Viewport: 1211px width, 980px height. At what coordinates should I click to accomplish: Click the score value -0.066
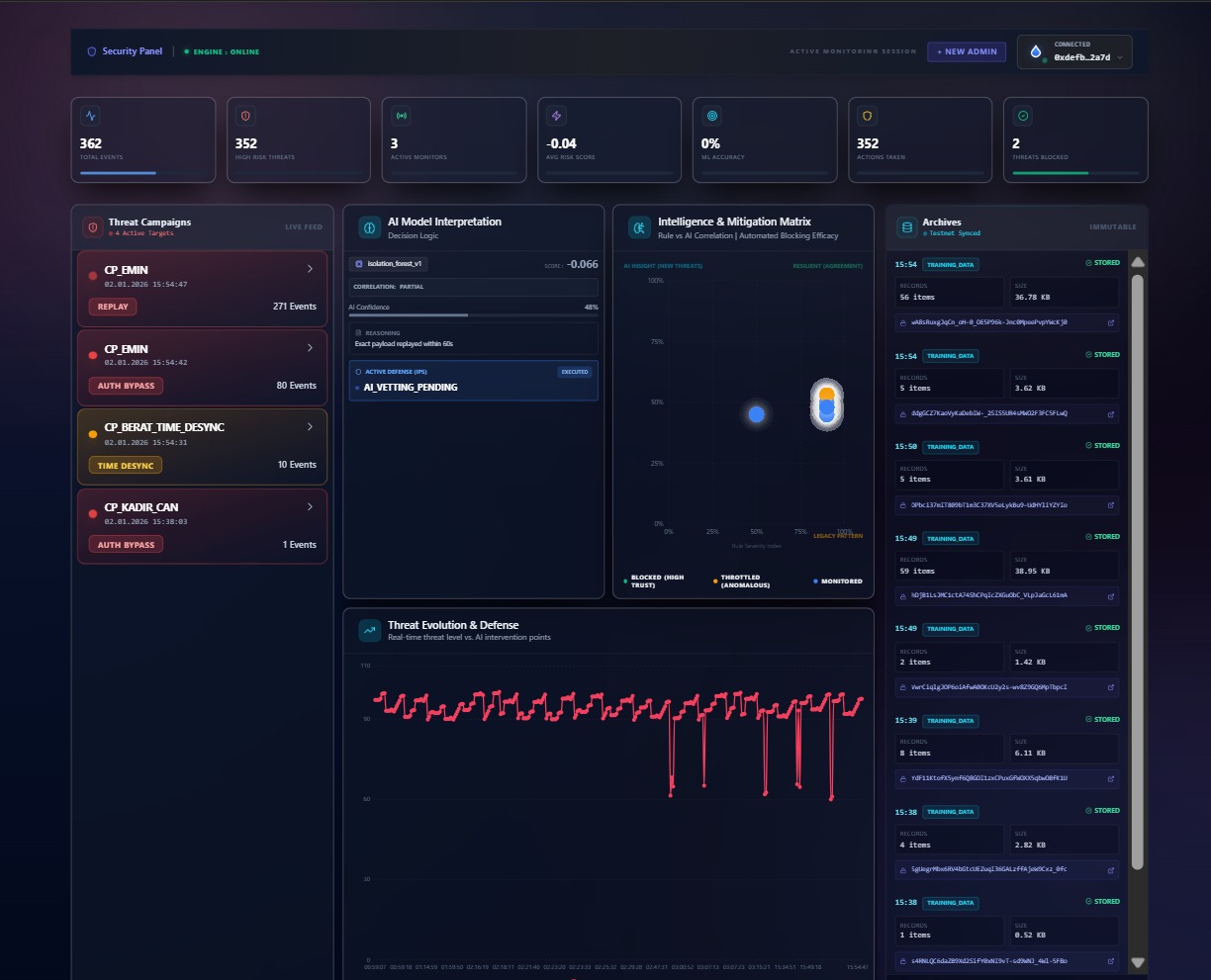pos(583,264)
